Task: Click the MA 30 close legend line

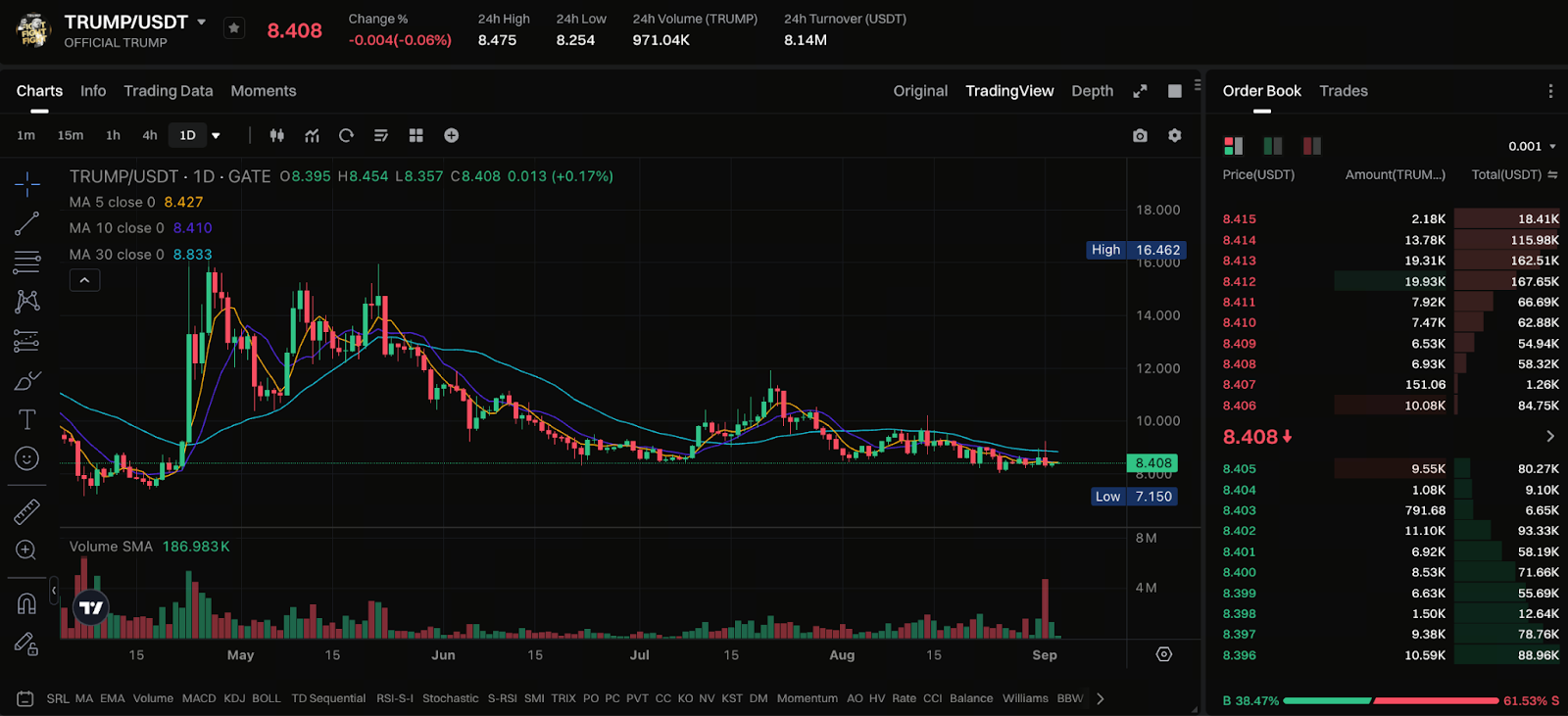Action: 140,254
